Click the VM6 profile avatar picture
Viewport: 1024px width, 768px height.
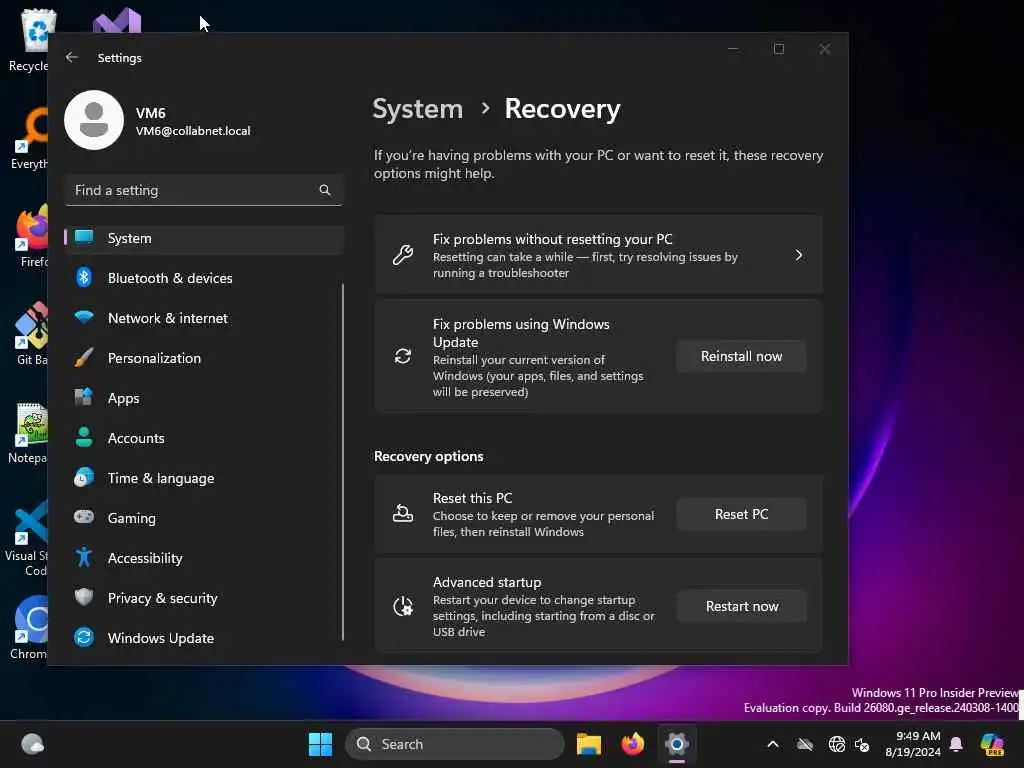(x=94, y=120)
